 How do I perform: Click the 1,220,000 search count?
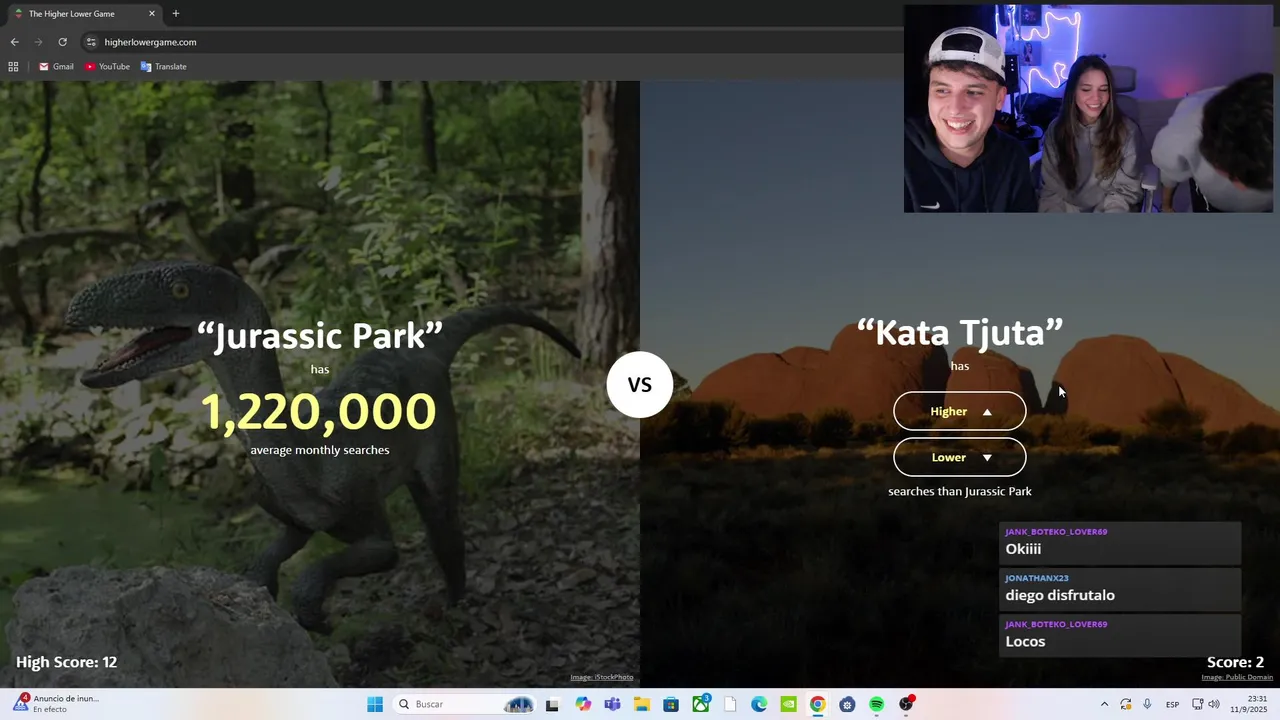[319, 411]
